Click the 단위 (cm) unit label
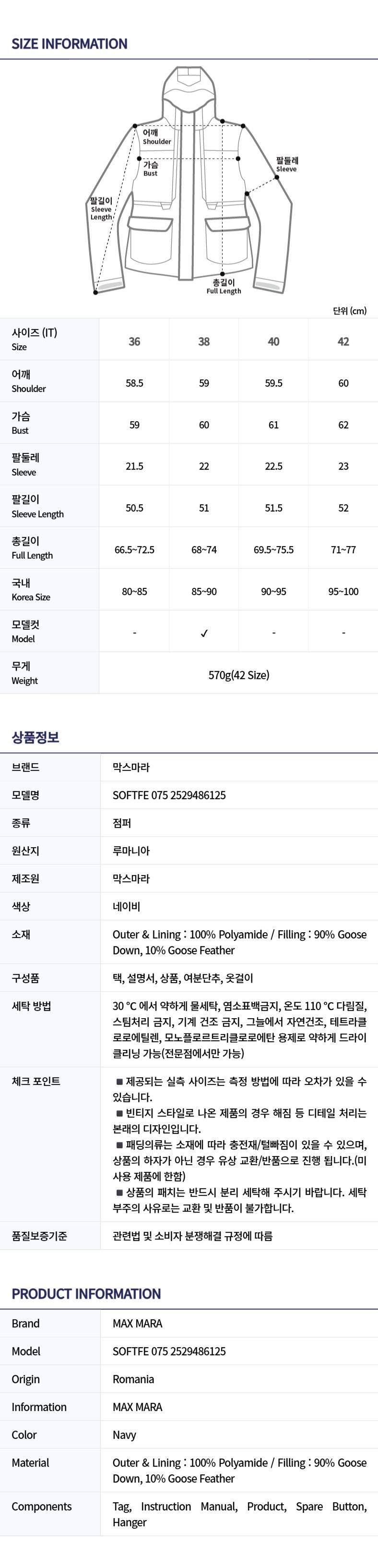Viewport: 378px width, 1568px height. (349, 310)
